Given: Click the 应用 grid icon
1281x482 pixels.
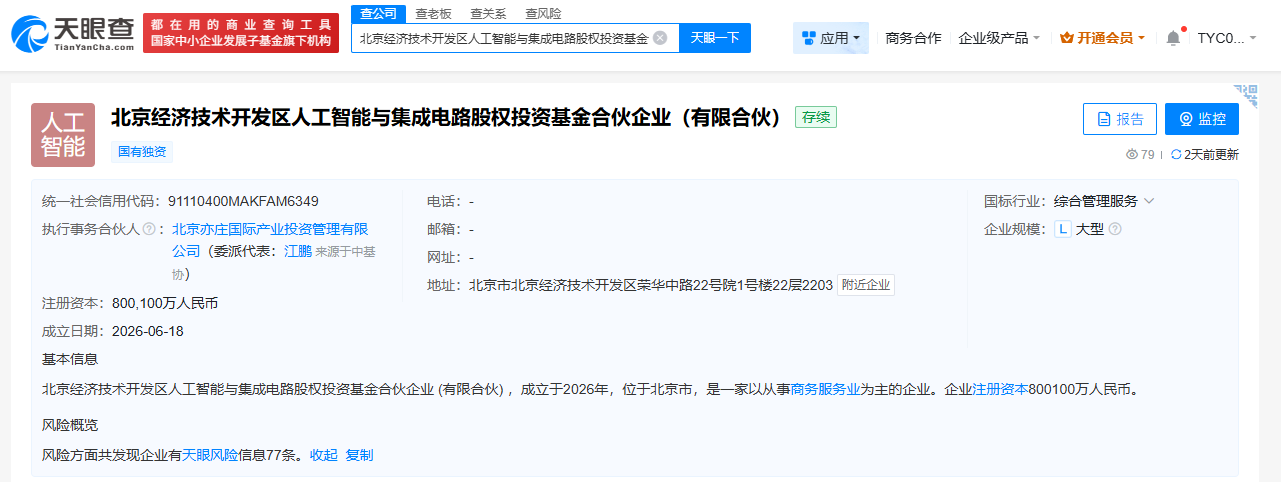Looking at the screenshot, I should pyautogui.click(x=809, y=38).
